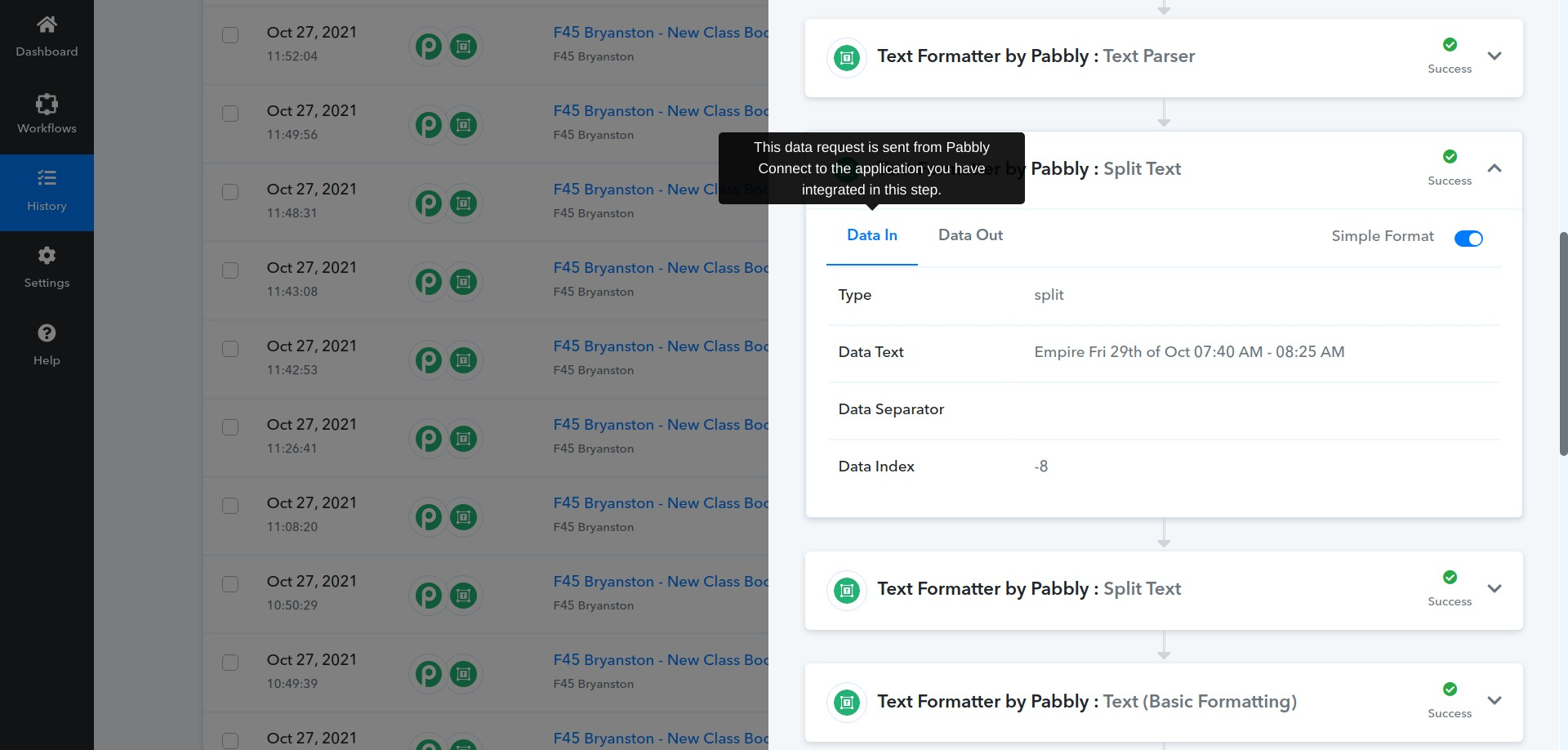1568x750 pixels.
Task: Click Pabbly icon in 11:43:08 history row
Action: coord(429,282)
